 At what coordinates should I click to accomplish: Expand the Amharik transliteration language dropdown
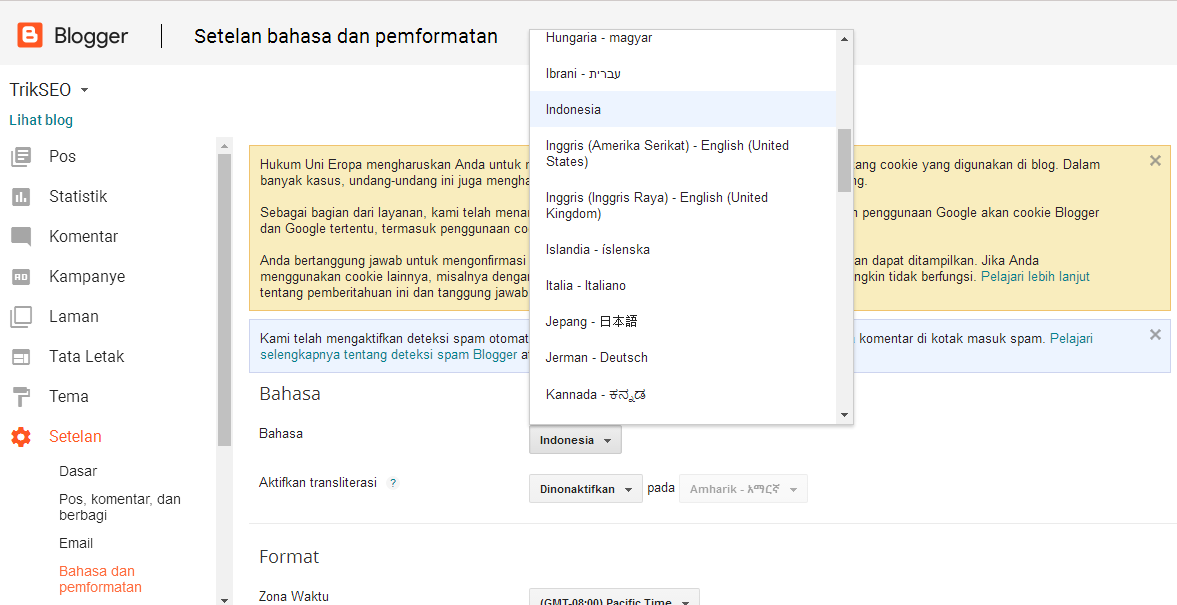coord(743,488)
